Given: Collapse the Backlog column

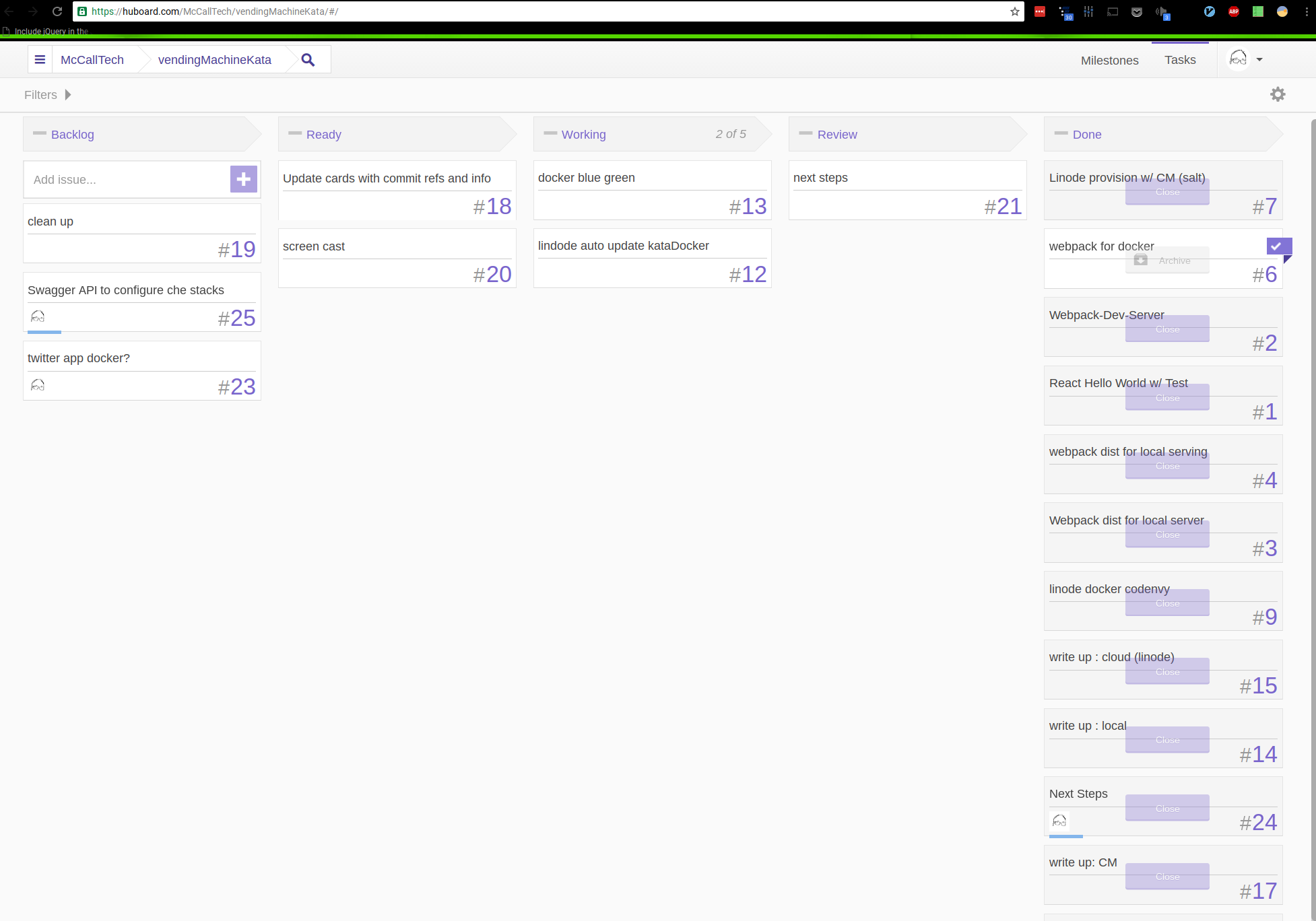Looking at the screenshot, I should (40, 133).
